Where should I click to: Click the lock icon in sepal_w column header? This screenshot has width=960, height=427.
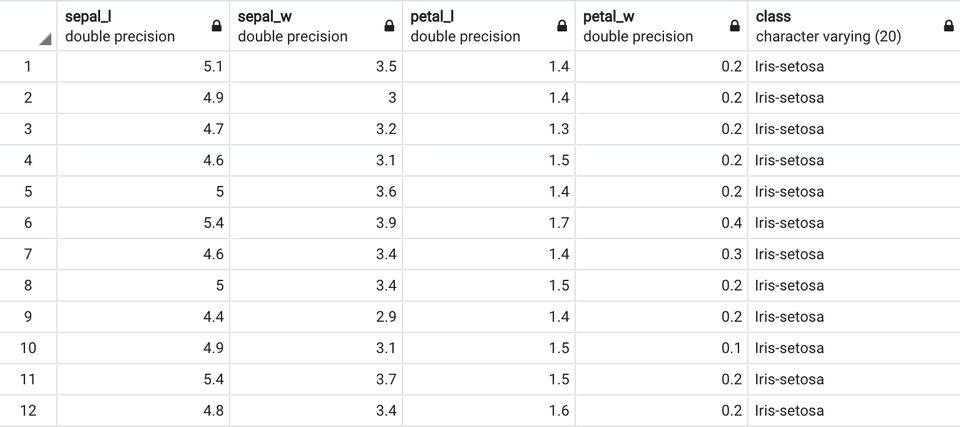[390, 27]
